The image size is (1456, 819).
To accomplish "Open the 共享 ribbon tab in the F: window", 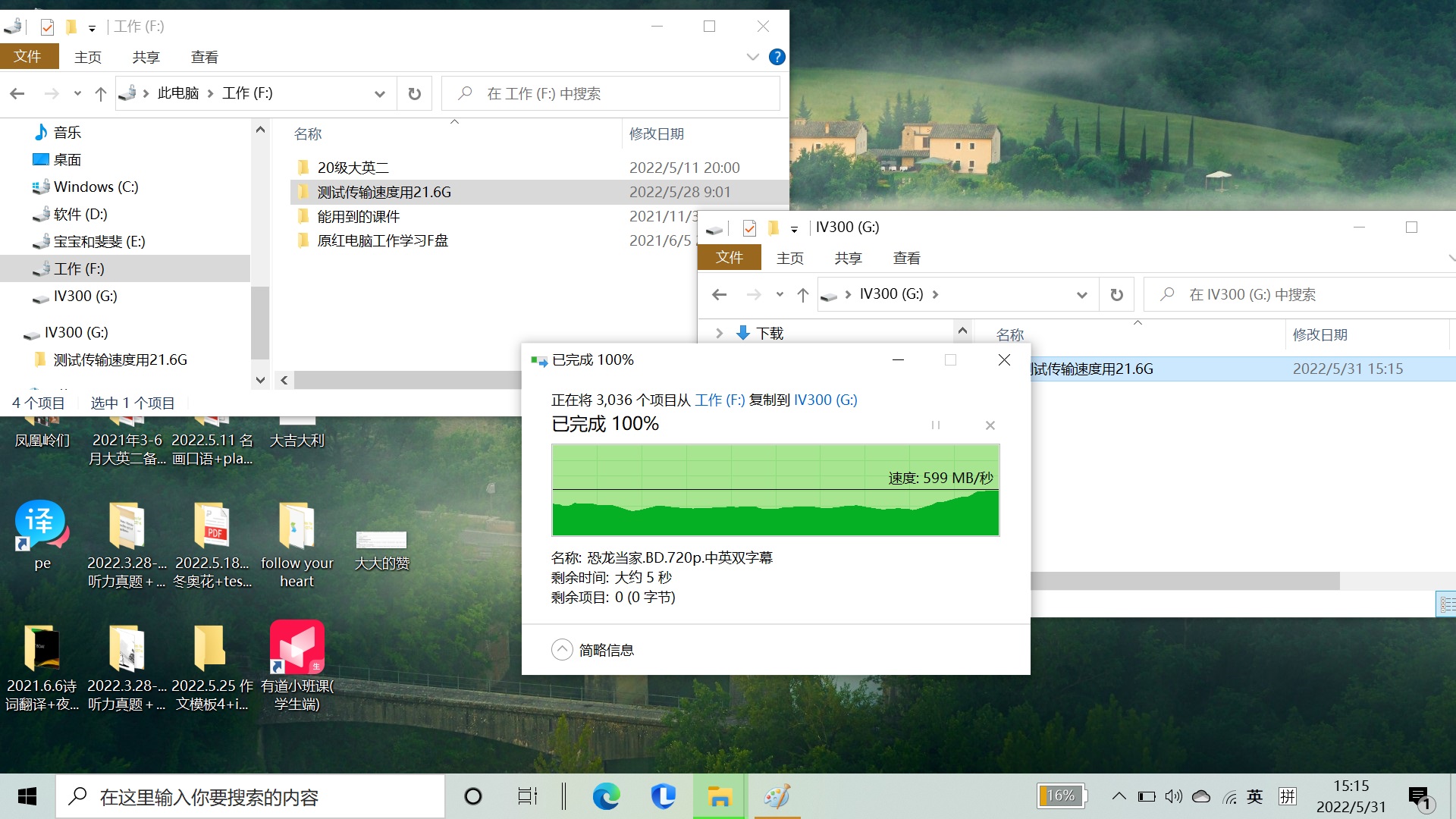I will tap(146, 57).
